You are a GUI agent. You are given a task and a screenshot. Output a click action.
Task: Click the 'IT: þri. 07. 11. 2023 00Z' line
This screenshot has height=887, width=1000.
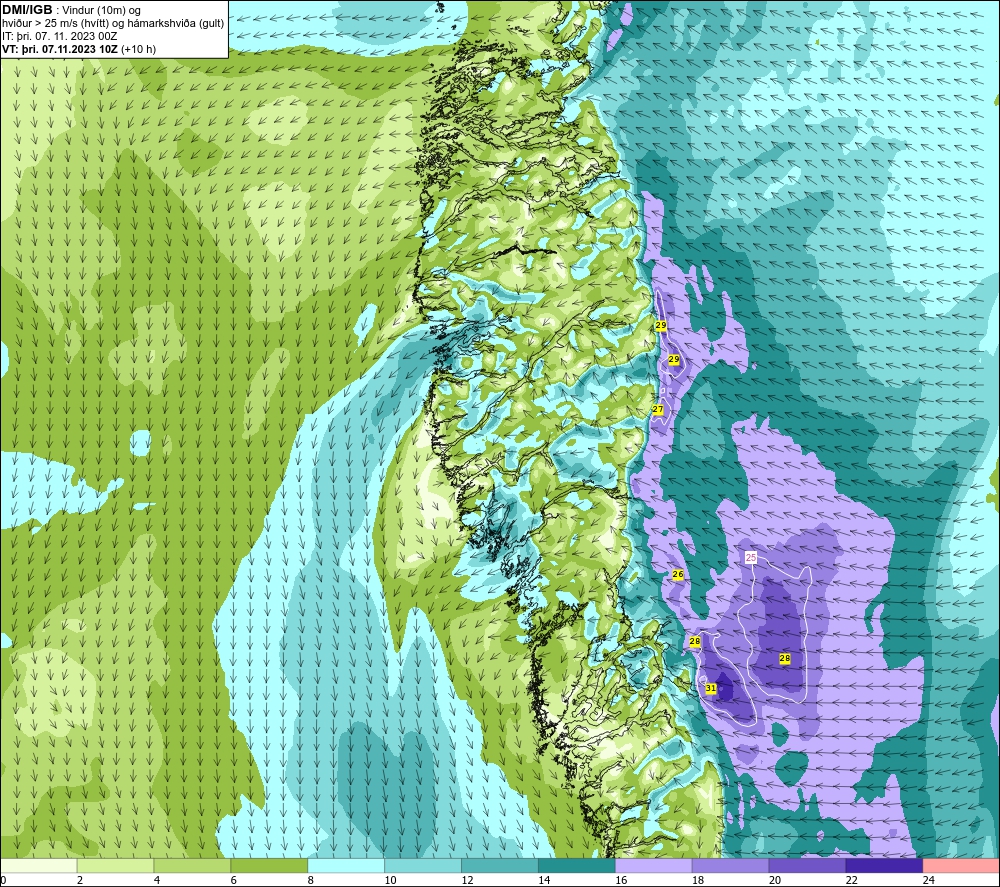coord(60,36)
